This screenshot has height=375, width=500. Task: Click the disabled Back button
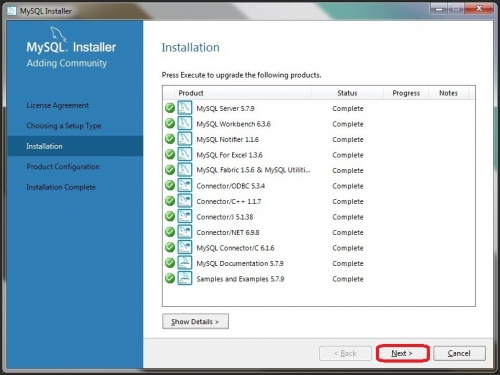tap(345, 353)
